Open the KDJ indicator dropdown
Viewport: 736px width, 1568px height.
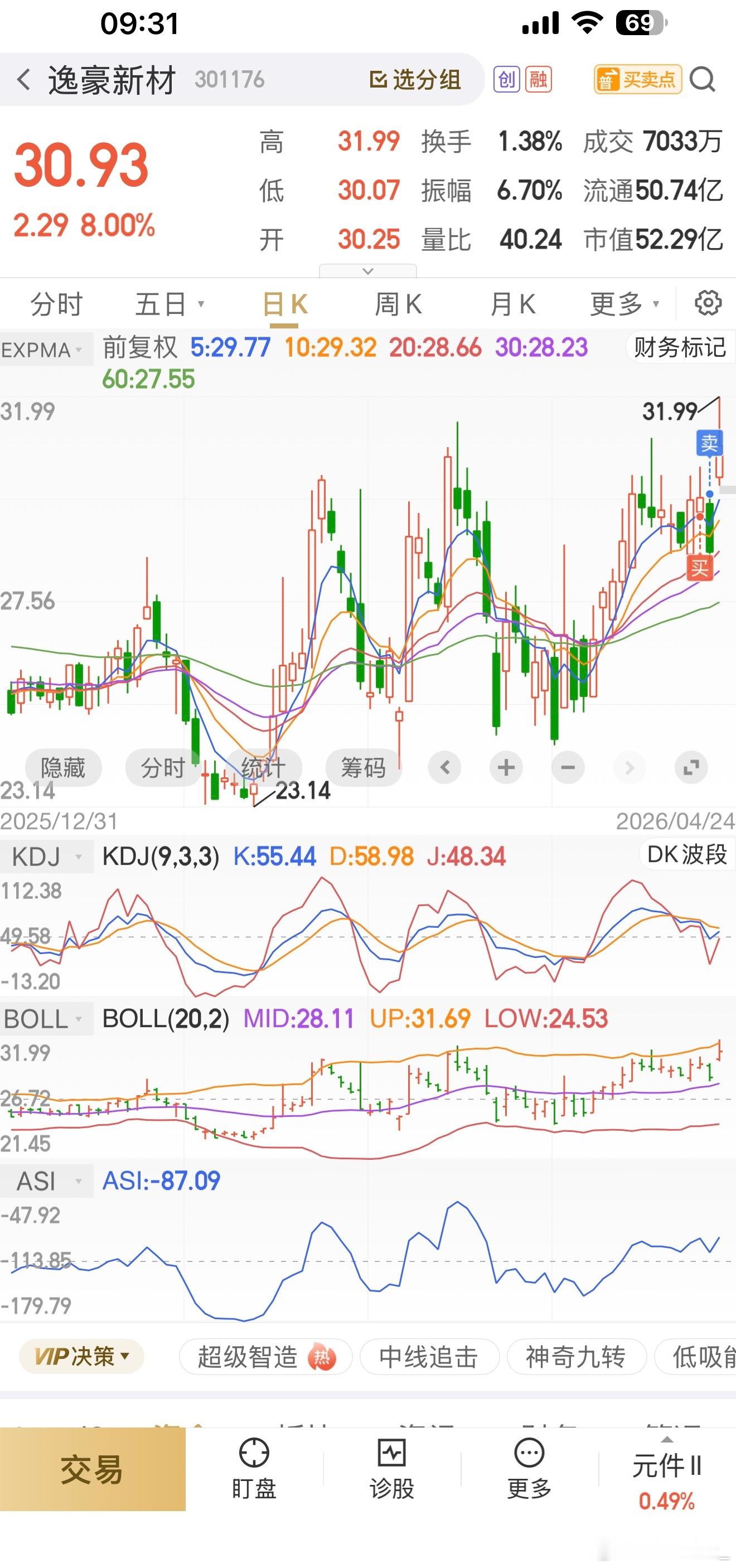pyautogui.click(x=47, y=857)
